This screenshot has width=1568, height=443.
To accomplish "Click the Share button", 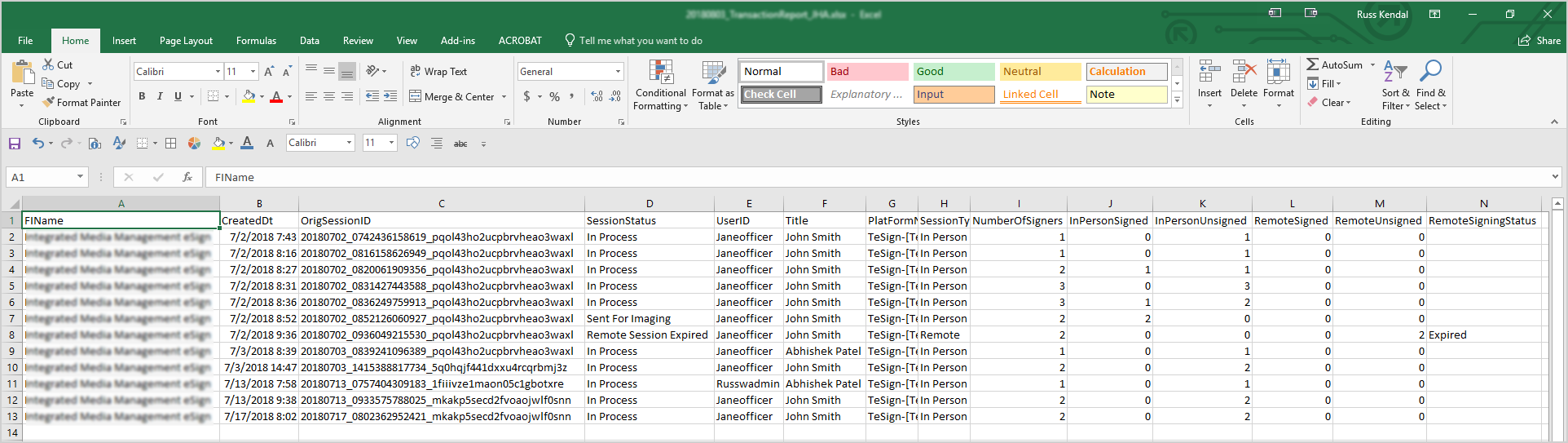I will (1539, 41).
